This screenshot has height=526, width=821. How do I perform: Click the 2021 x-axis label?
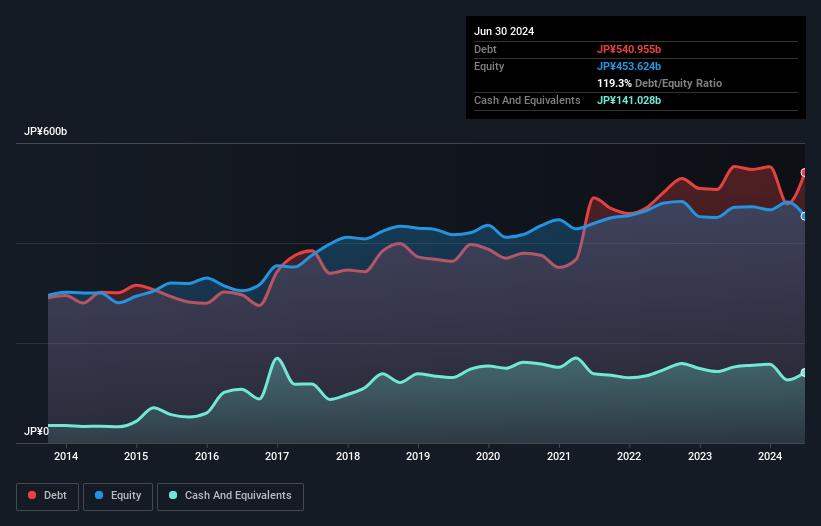tap(559, 456)
